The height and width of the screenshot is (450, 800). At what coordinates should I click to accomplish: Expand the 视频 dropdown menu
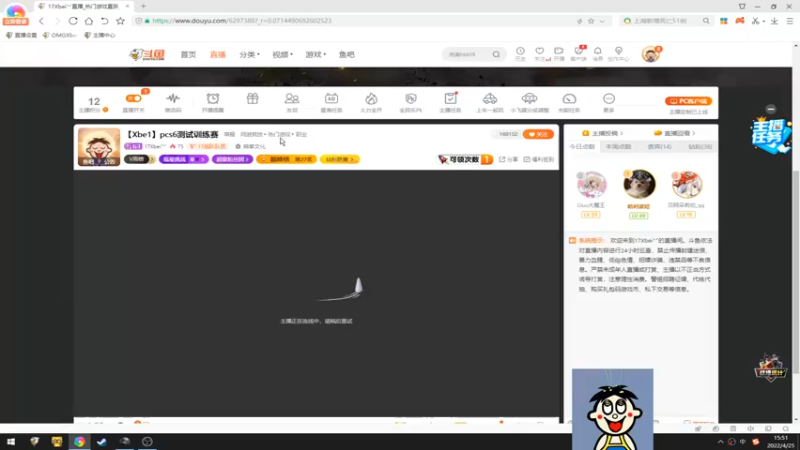click(x=282, y=55)
